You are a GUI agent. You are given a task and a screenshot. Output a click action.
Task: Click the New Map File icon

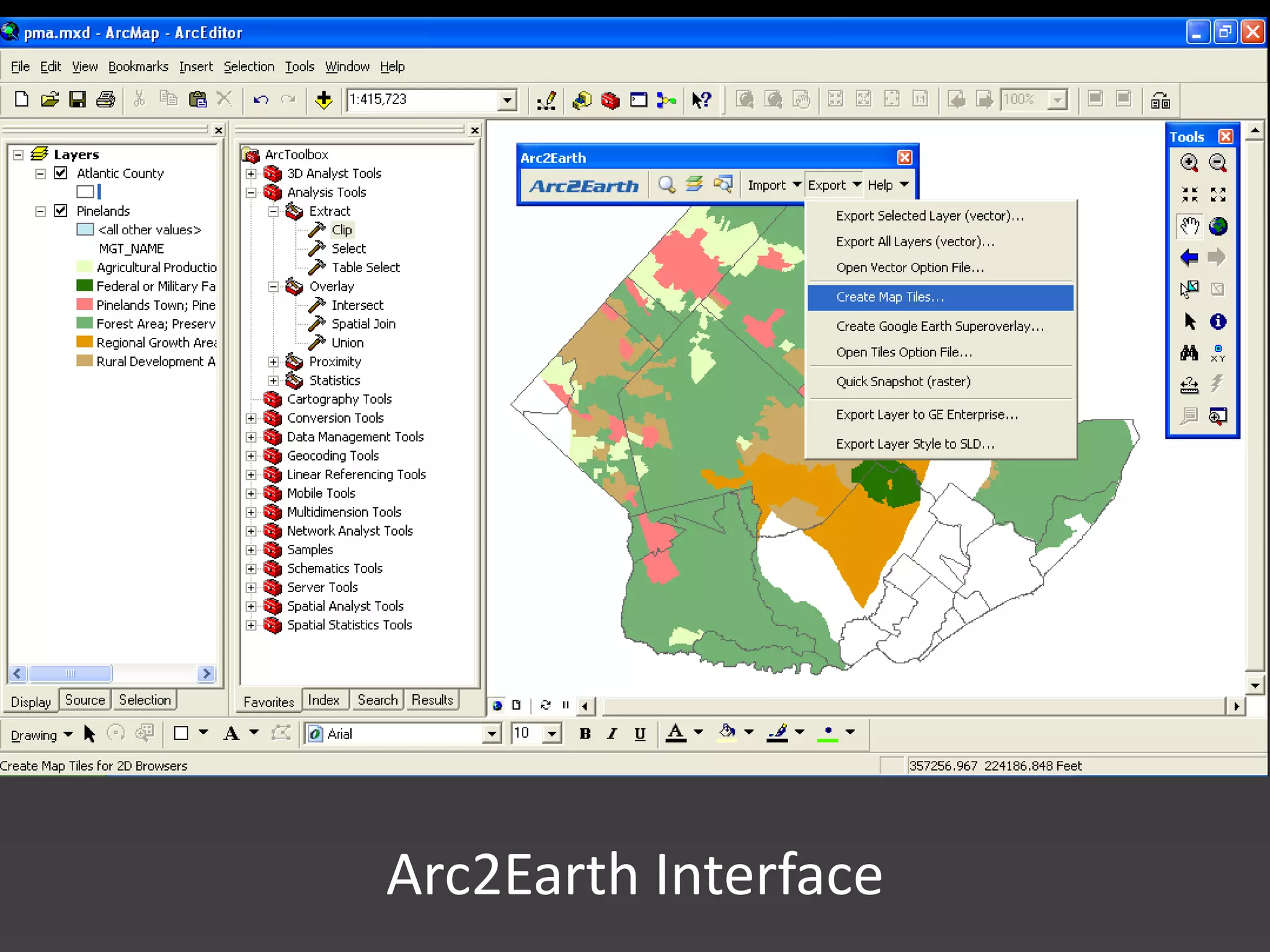(x=22, y=99)
